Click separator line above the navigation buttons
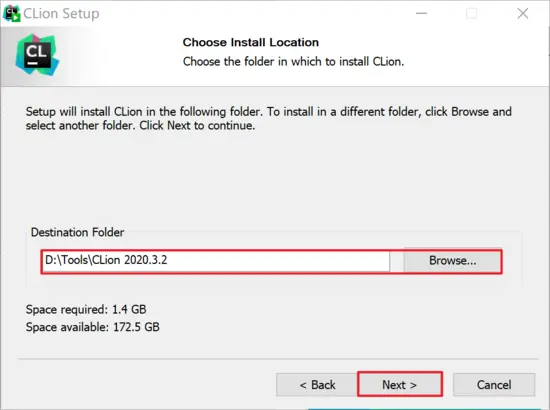Screen dimensions: 550x410 pyautogui.click(x=278, y=359)
